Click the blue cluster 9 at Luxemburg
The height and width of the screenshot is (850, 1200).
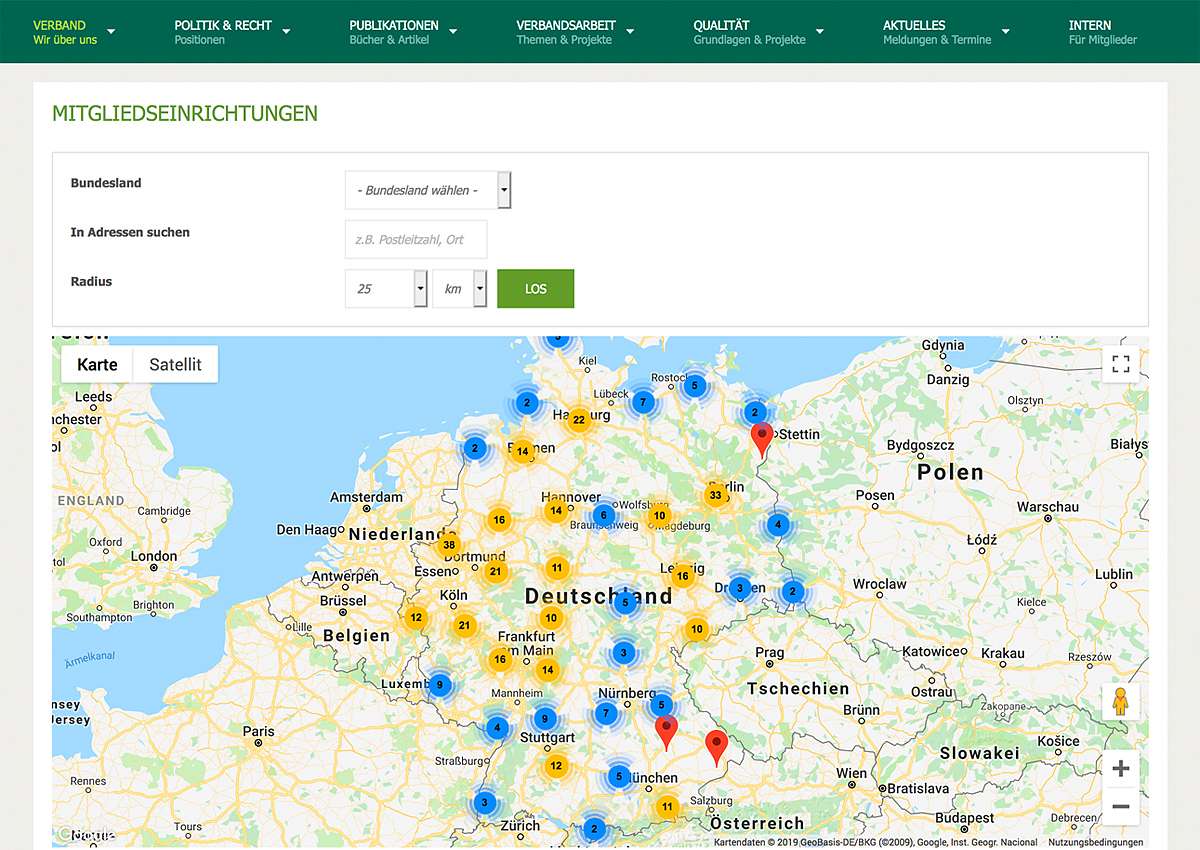point(439,686)
